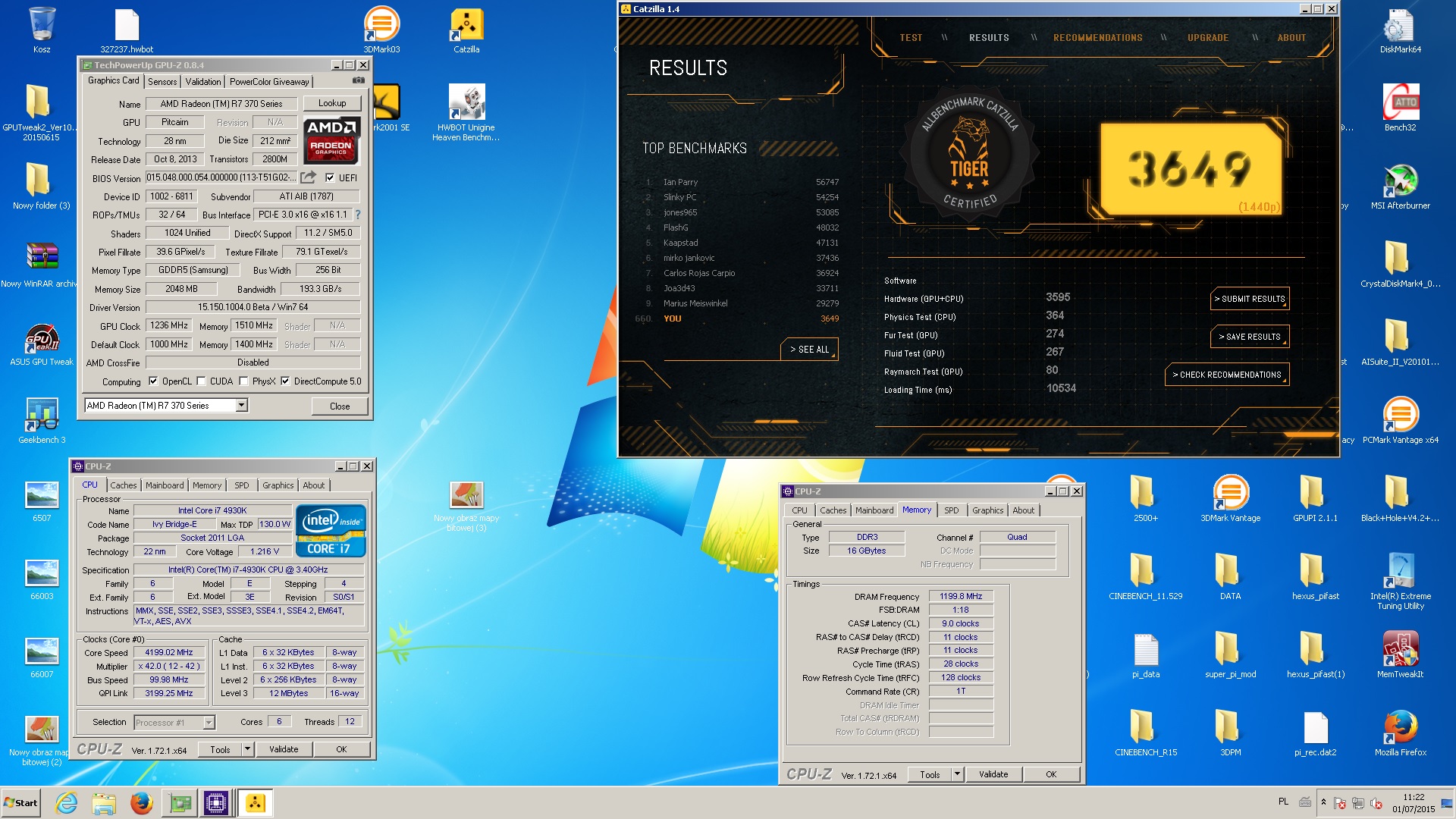This screenshot has height=819, width=1456.
Task: Click the PL language indicator in tray
Action: tap(1283, 802)
